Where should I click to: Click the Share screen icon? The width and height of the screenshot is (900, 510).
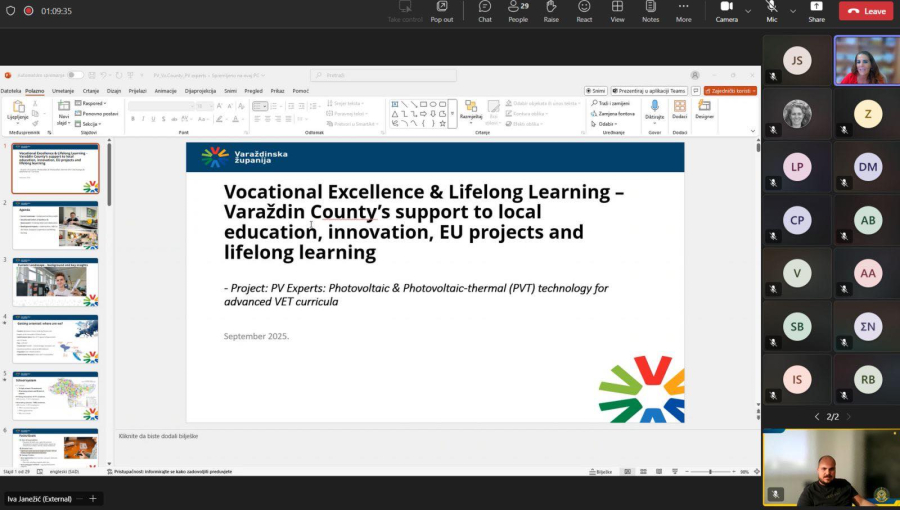coord(817,10)
